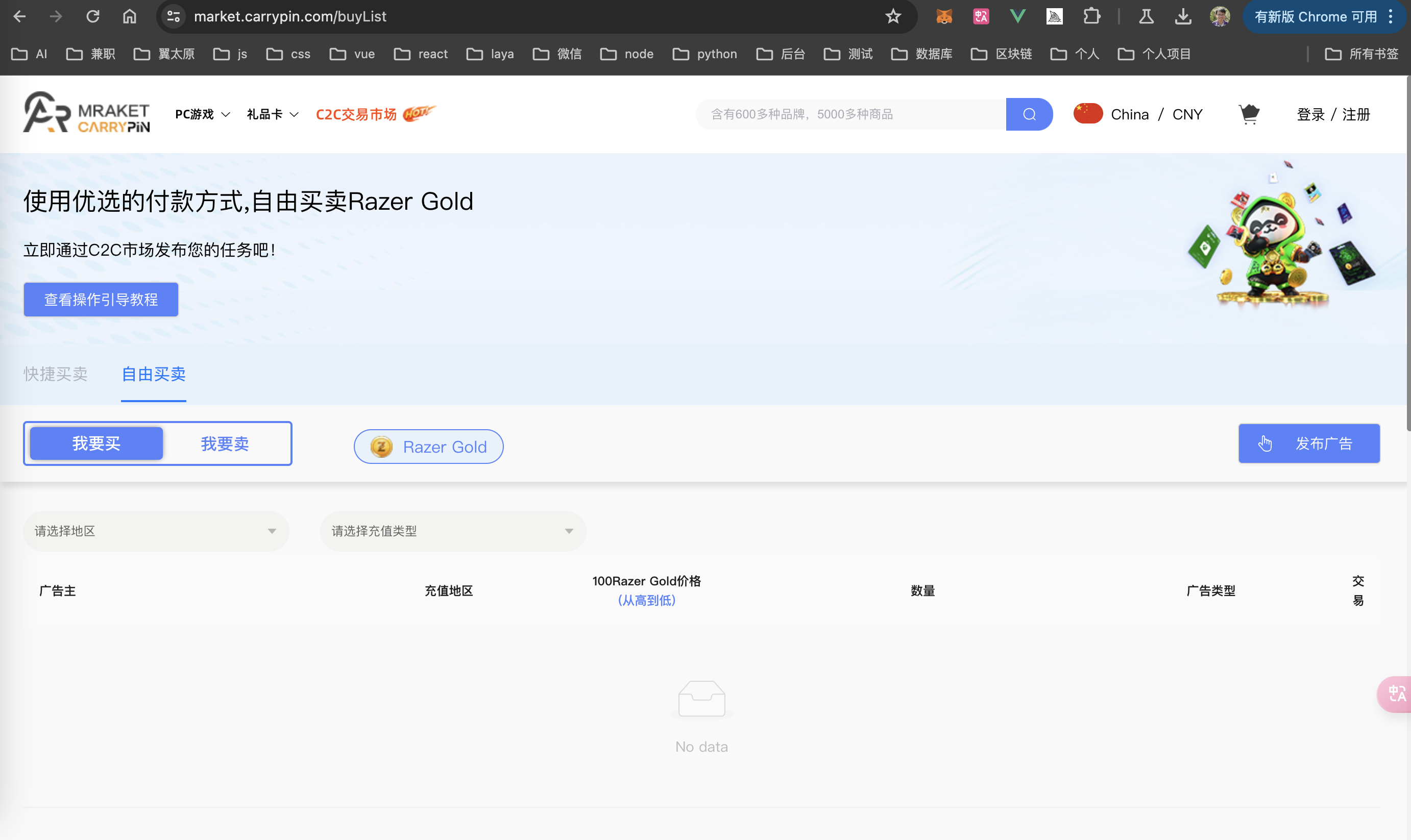Click the Razer Gold coin icon
The width and height of the screenshot is (1411, 840).
[x=381, y=447]
